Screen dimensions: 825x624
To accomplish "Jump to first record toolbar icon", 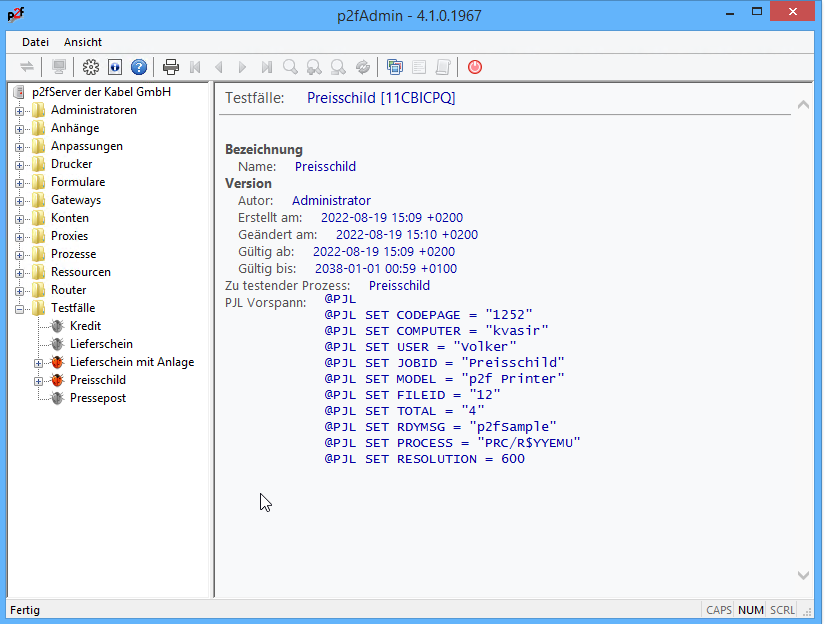I will (x=195, y=67).
